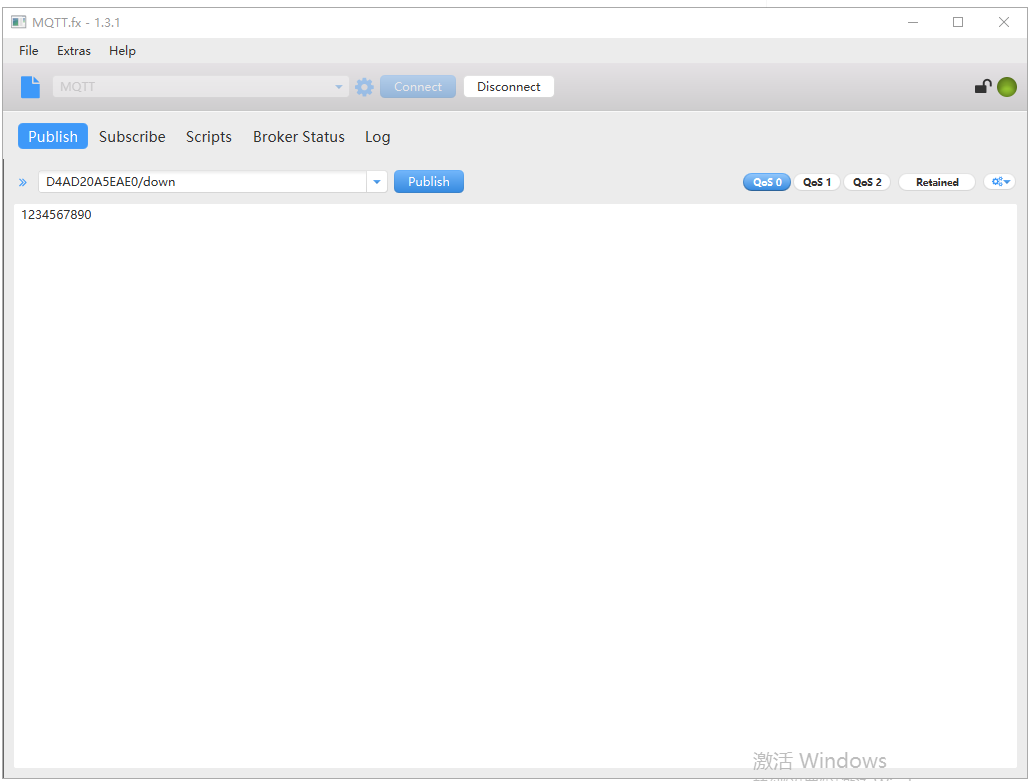Click the blue Publish message button
Viewport: 1035px width, 781px height.
pyautogui.click(x=428, y=182)
